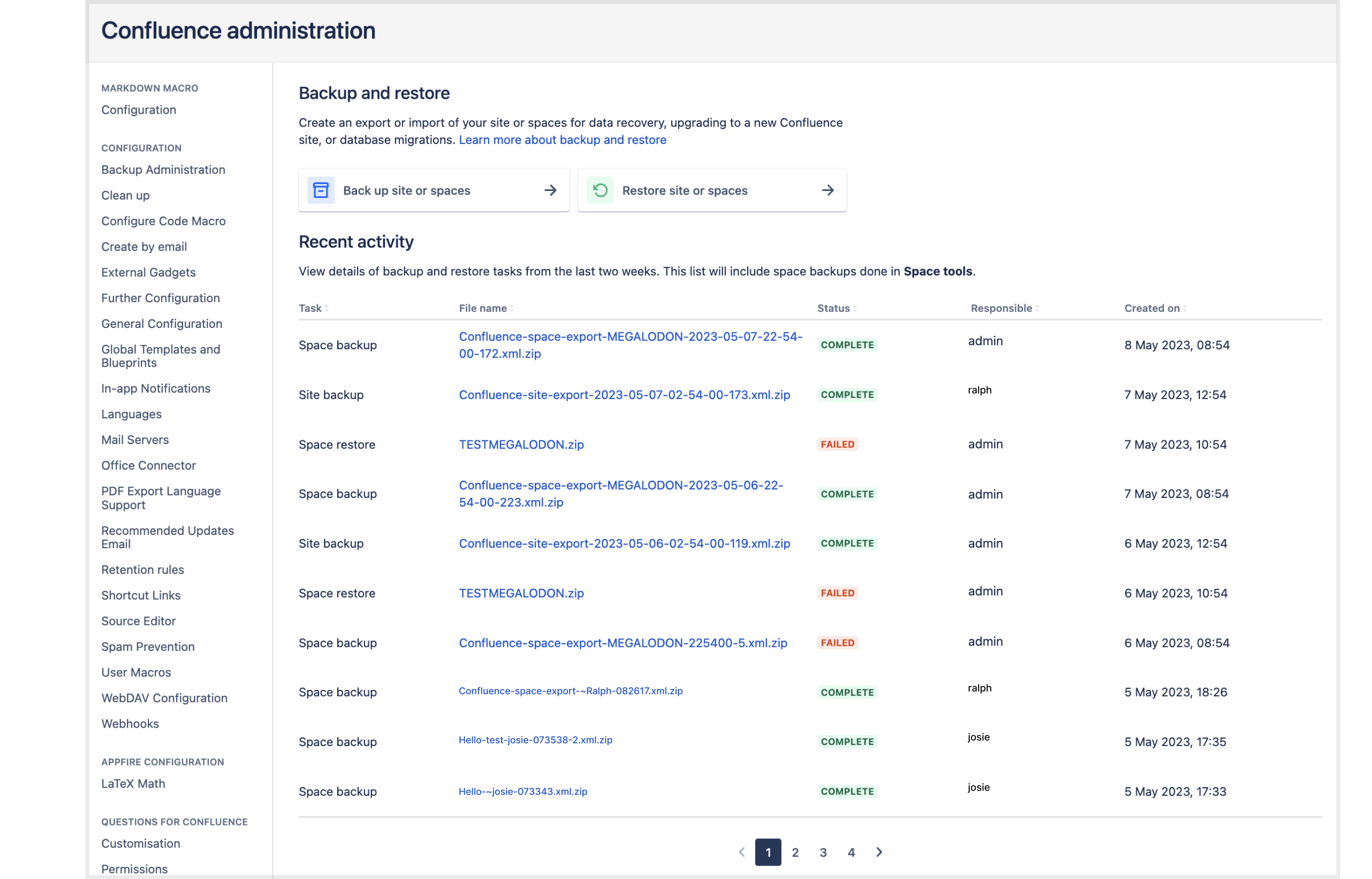Image resolution: width=1372 pixels, height=879 pixels.
Task: Open Confluence-space-export-MEGALODON-225400-5.xml.zip link
Action: (x=623, y=643)
